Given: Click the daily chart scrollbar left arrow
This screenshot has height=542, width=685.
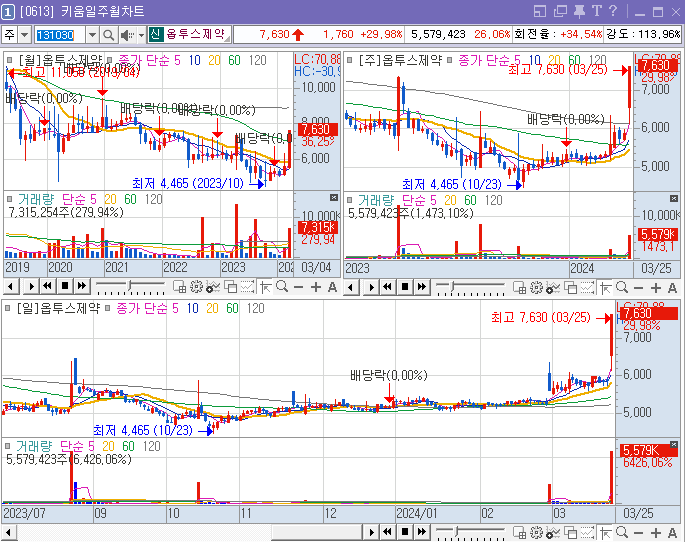Looking at the screenshot, I should tap(9, 532).
